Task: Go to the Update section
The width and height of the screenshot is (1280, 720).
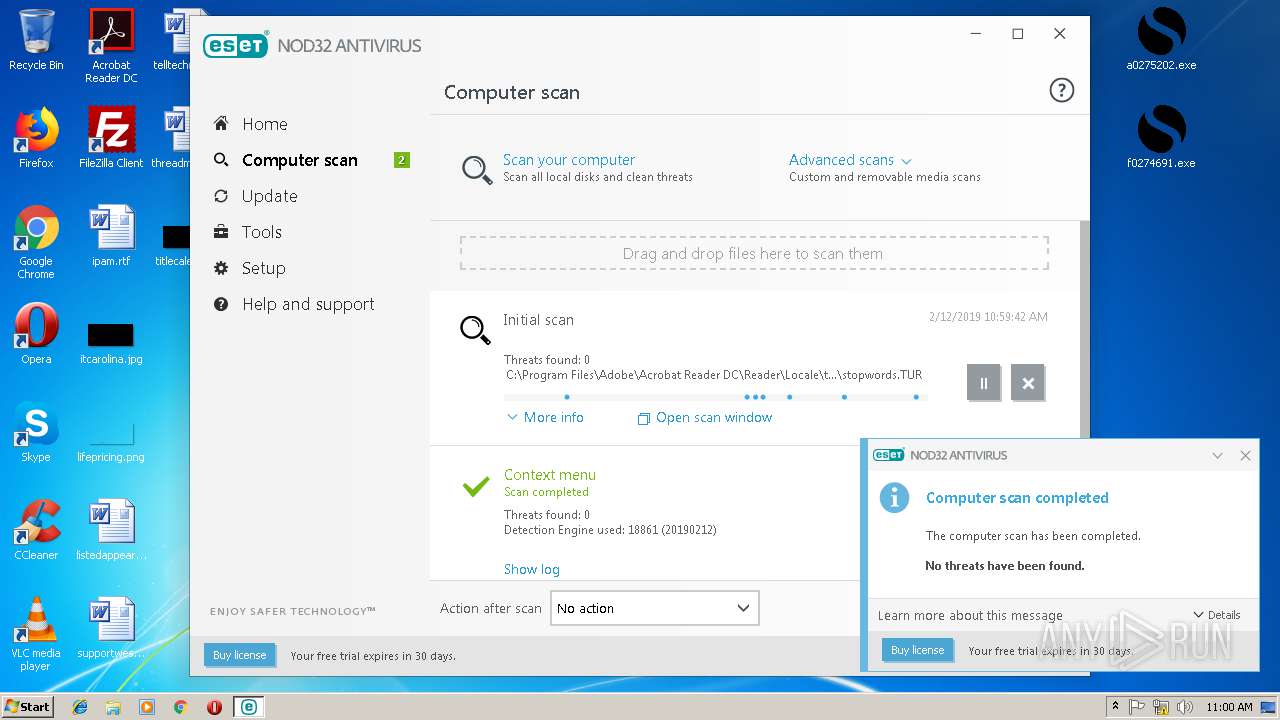Action: 269,196
